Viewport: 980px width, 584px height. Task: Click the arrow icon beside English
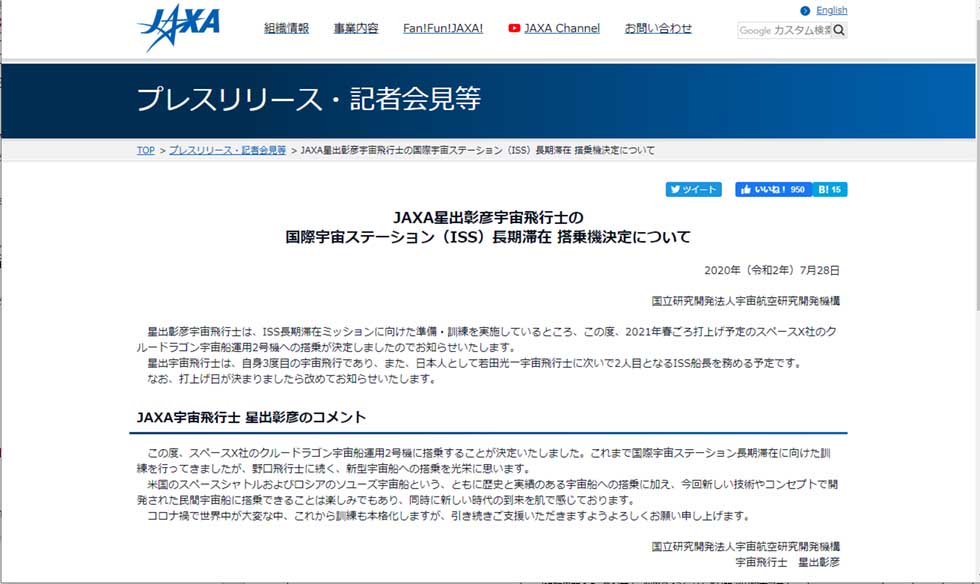tap(805, 11)
